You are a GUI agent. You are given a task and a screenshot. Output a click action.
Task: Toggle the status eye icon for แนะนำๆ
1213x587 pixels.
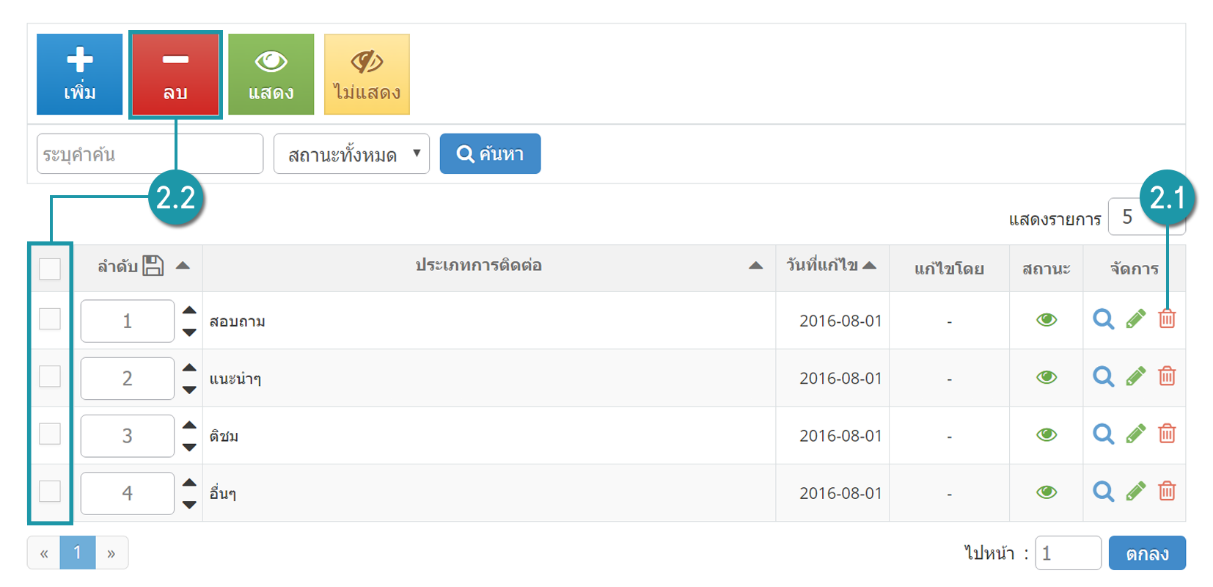1047,377
